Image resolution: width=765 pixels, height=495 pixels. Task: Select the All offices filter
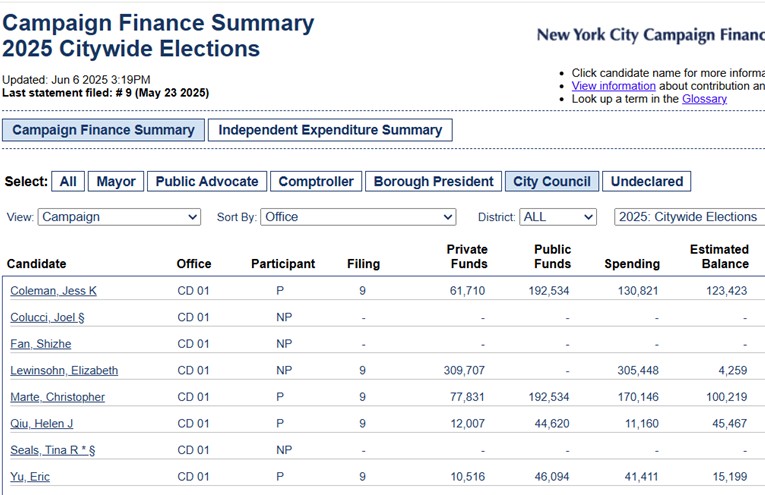(68, 181)
